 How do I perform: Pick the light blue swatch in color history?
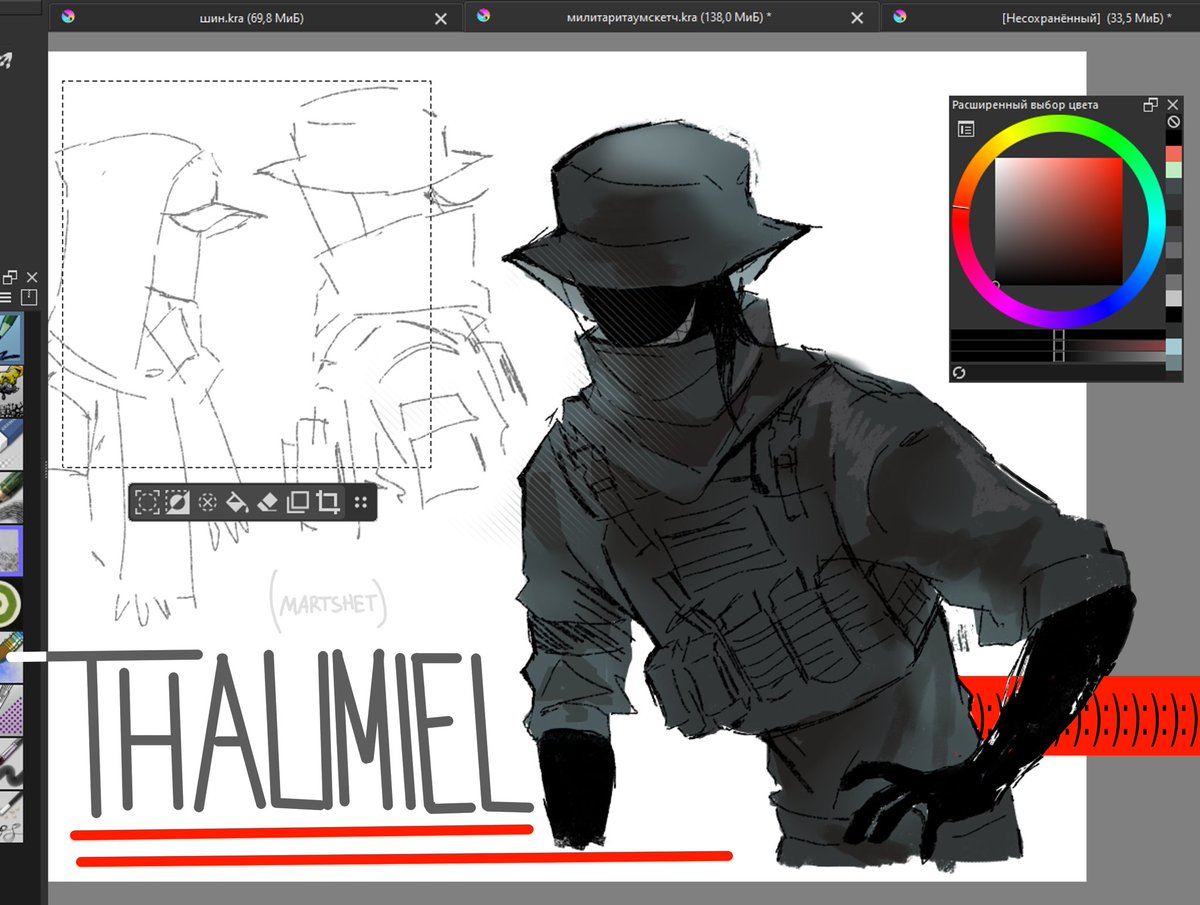1174,346
